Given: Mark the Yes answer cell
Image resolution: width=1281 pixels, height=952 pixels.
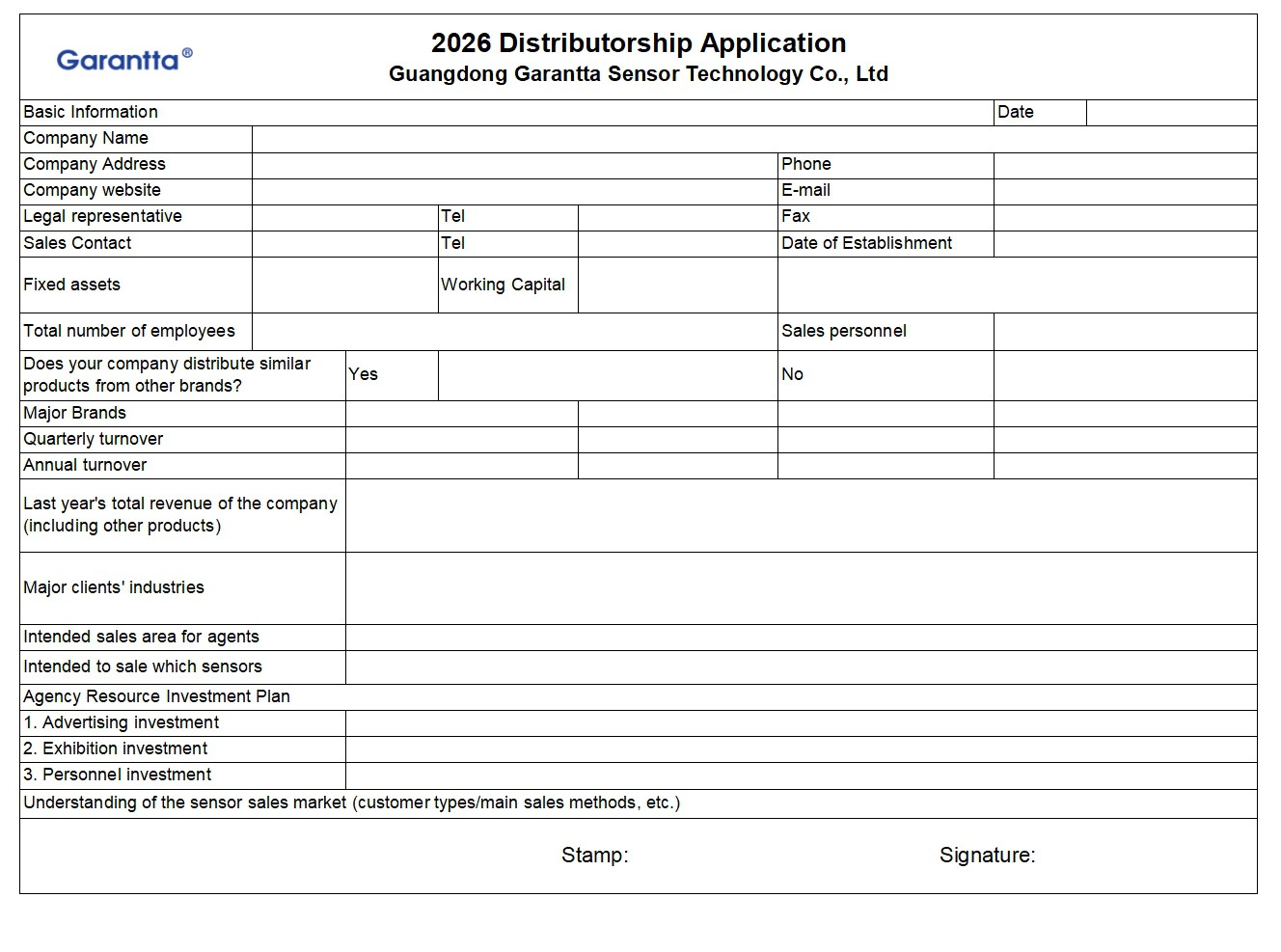Looking at the screenshot, I should [x=607, y=375].
